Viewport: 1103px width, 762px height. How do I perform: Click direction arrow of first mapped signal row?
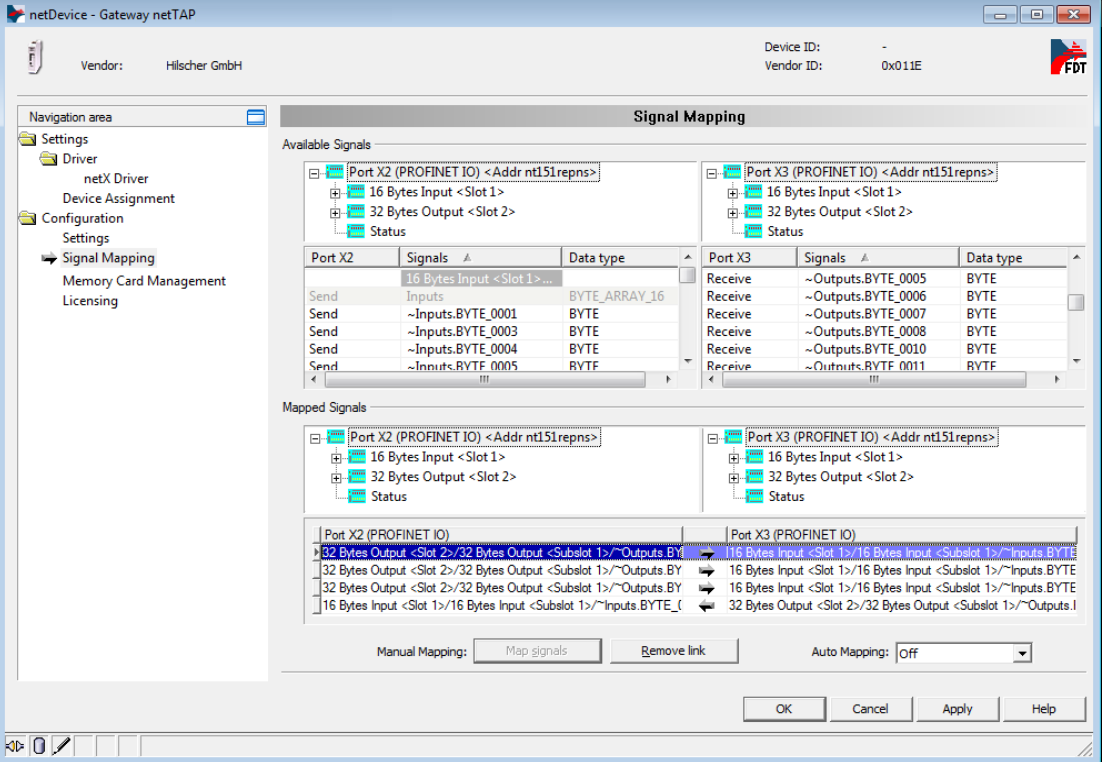point(706,553)
